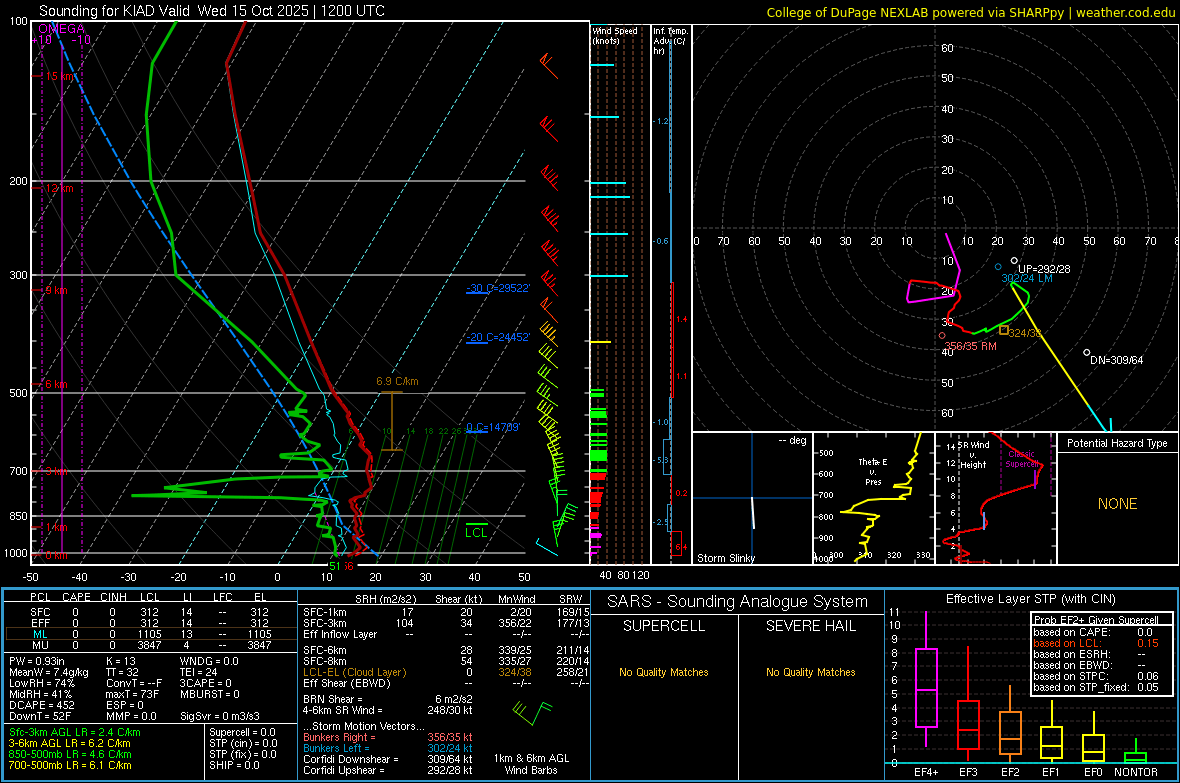Screen dimensions: 1180x783
Task: Click the '356/35 RM' hodograph label
Action: pos(970,346)
